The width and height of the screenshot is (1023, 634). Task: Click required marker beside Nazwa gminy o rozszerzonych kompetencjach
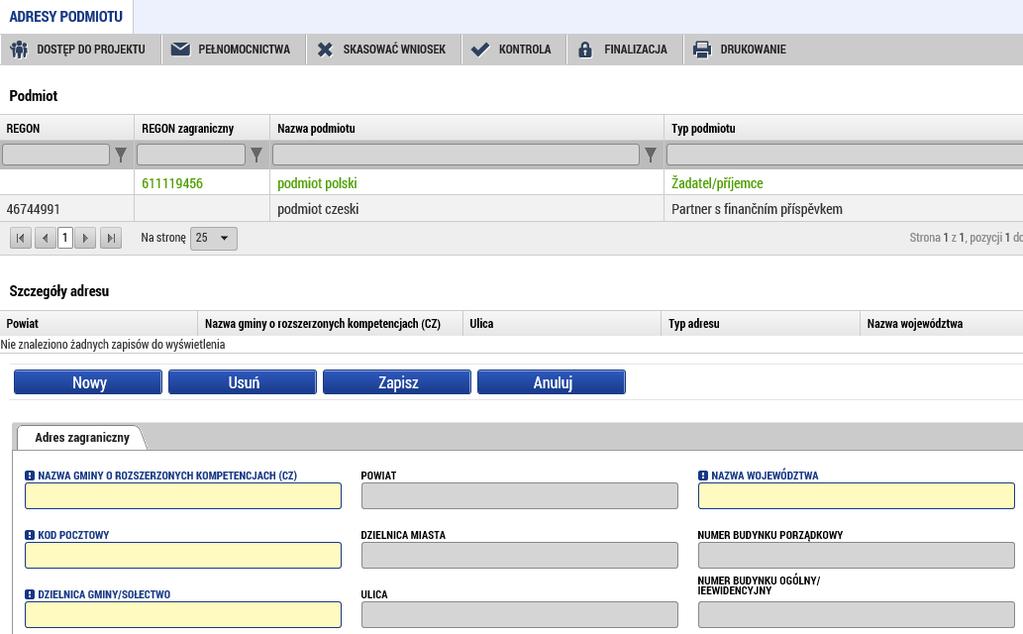[x=29, y=476]
